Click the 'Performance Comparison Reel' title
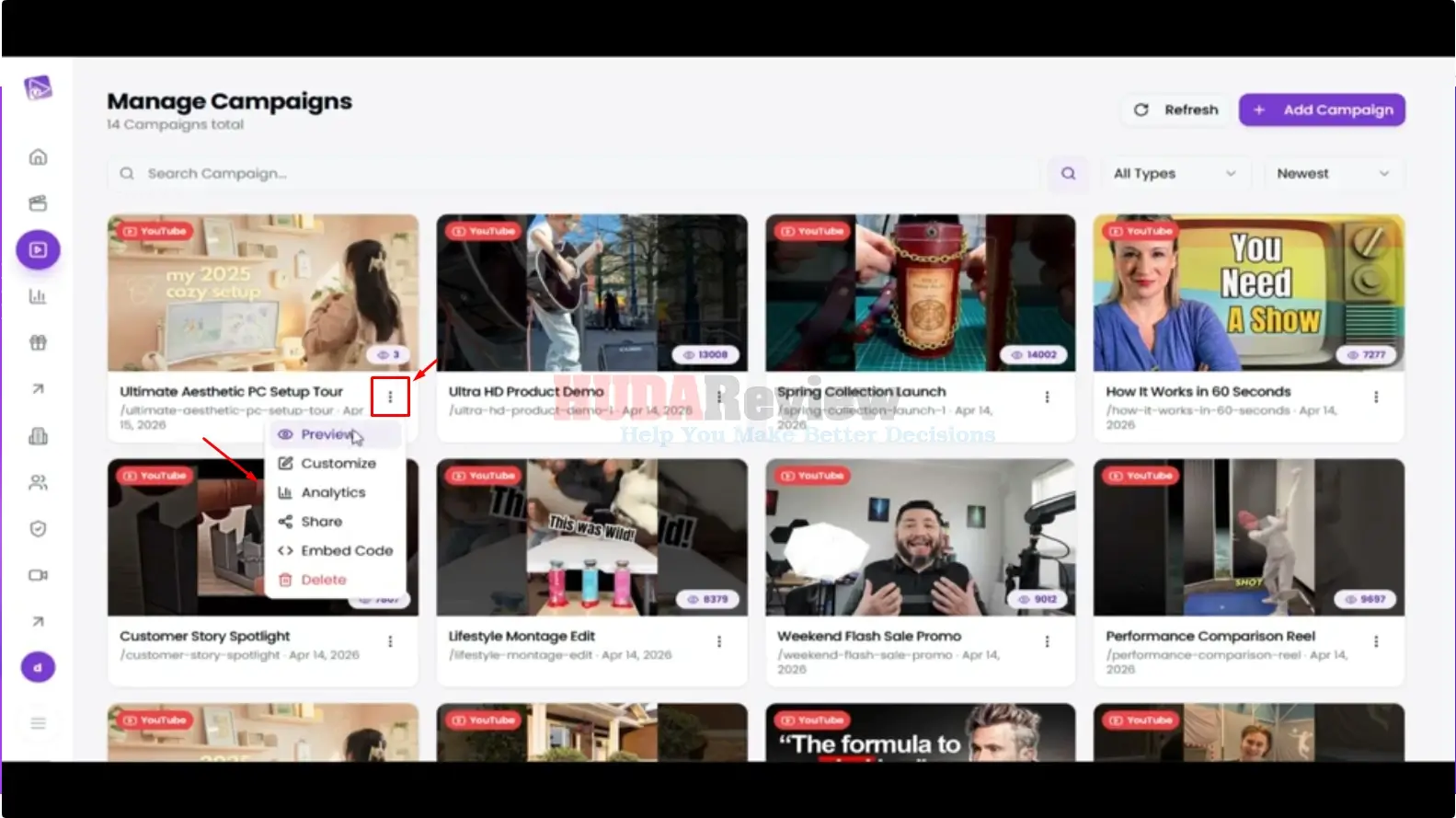Screen dimensions: 1456x818 tap(1210, 636)
